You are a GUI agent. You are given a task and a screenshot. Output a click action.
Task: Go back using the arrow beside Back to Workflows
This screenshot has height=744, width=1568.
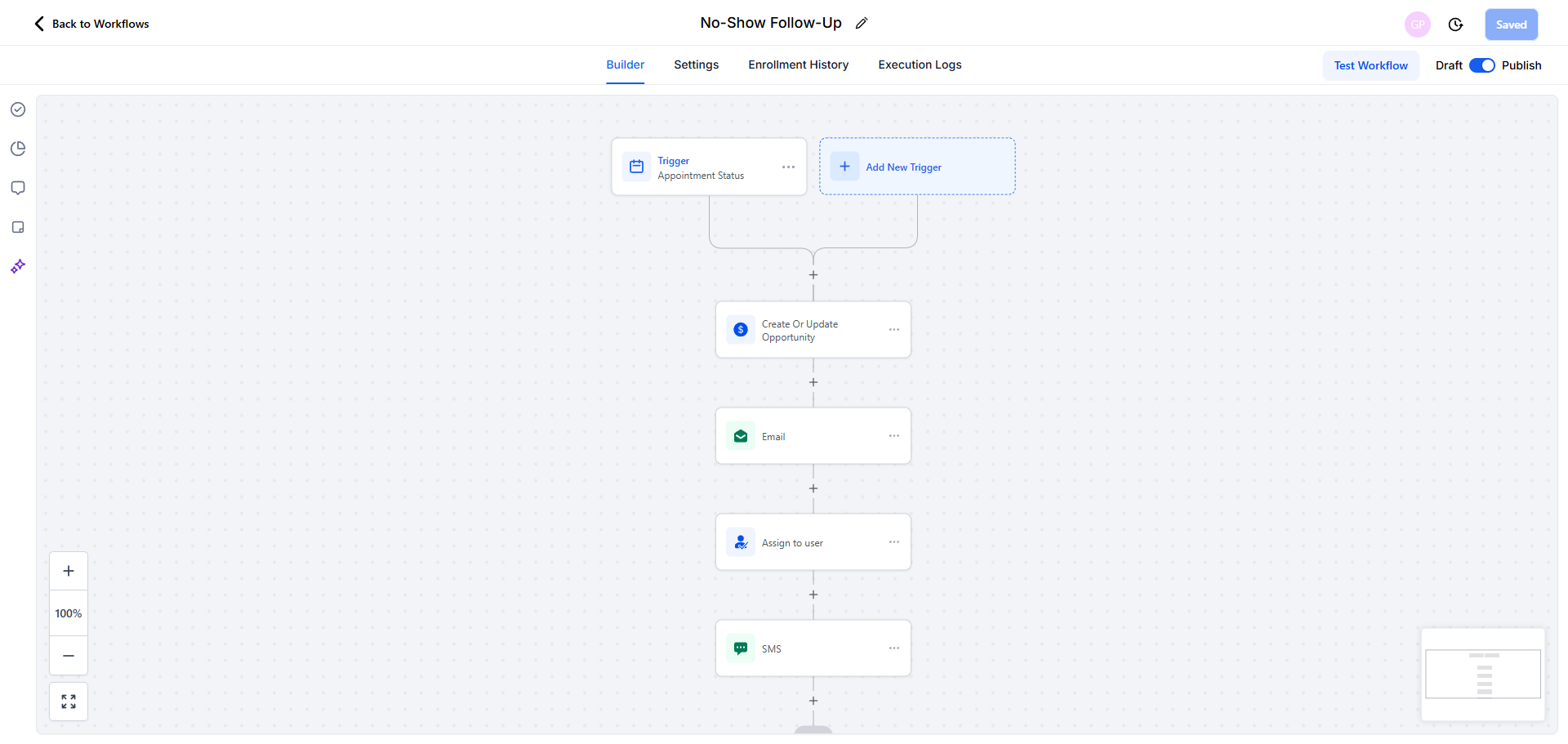click(39, 24)
